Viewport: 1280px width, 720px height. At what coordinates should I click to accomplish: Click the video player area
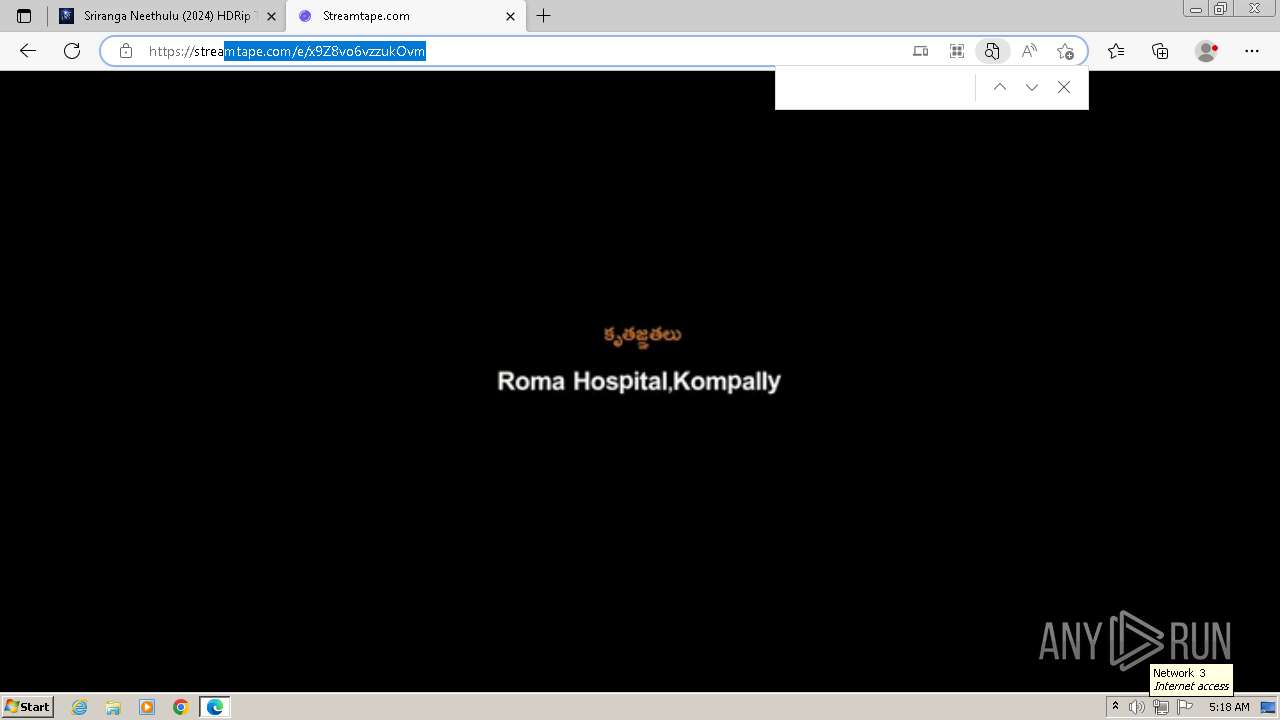640,381
